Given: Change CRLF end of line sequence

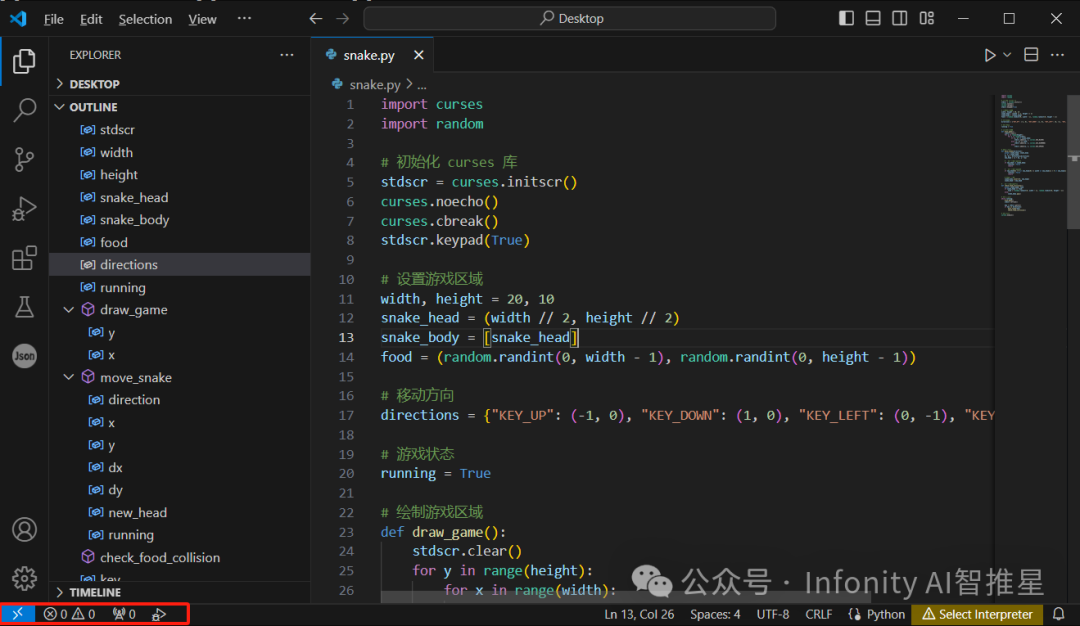Looking at the screenshot, I should tap(819, 614).
